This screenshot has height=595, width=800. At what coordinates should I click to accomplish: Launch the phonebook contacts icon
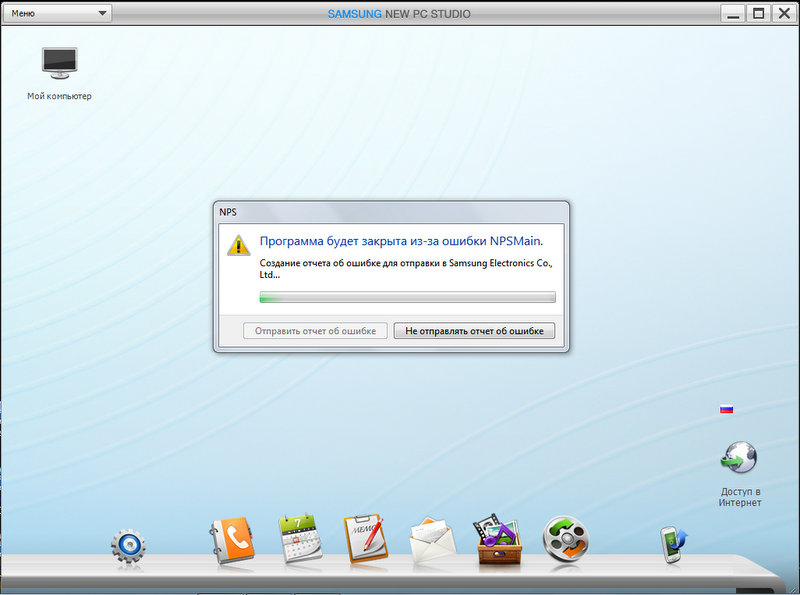(232, 540)
